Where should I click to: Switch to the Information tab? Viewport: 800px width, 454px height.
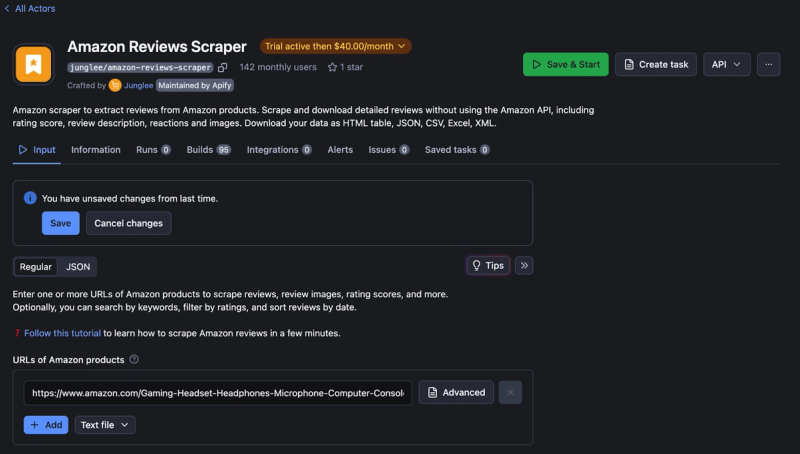(x=96, y=149)
